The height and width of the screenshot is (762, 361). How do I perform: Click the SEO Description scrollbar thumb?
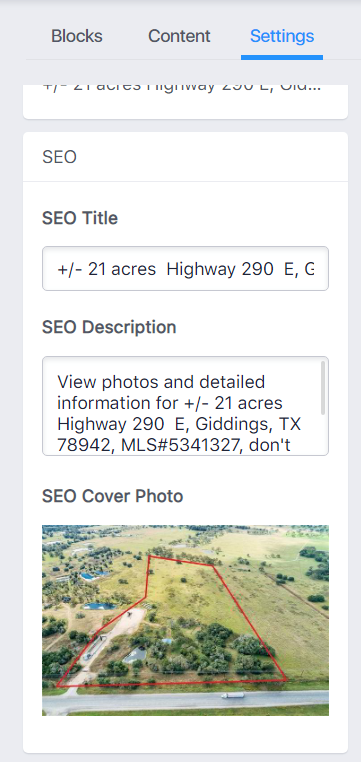point(323,389)
